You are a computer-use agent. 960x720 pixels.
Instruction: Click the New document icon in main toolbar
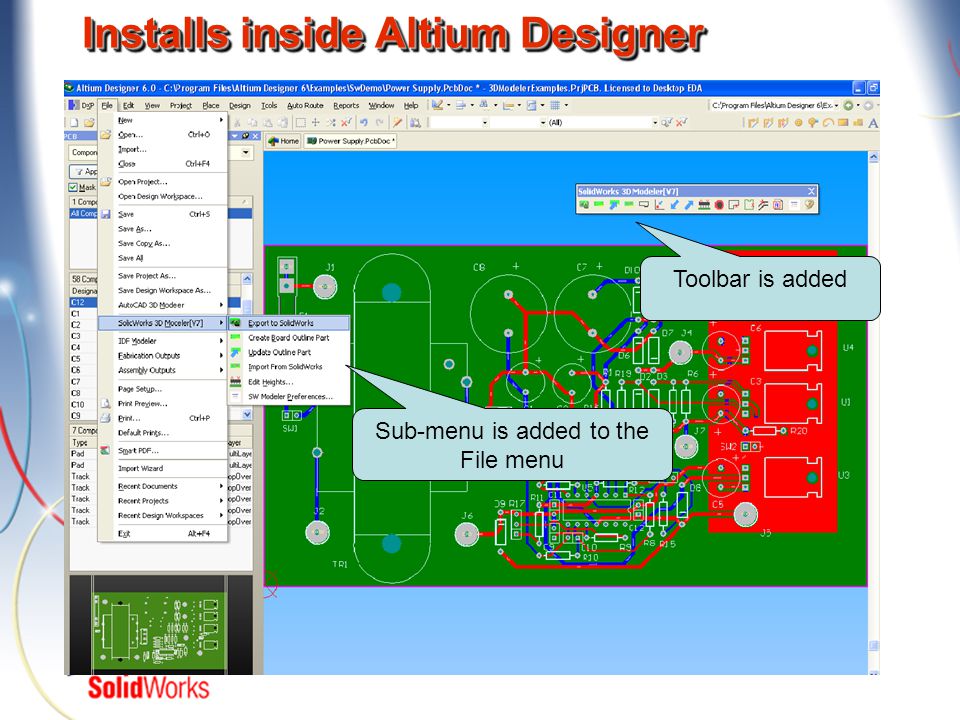(x=74, y=122)
